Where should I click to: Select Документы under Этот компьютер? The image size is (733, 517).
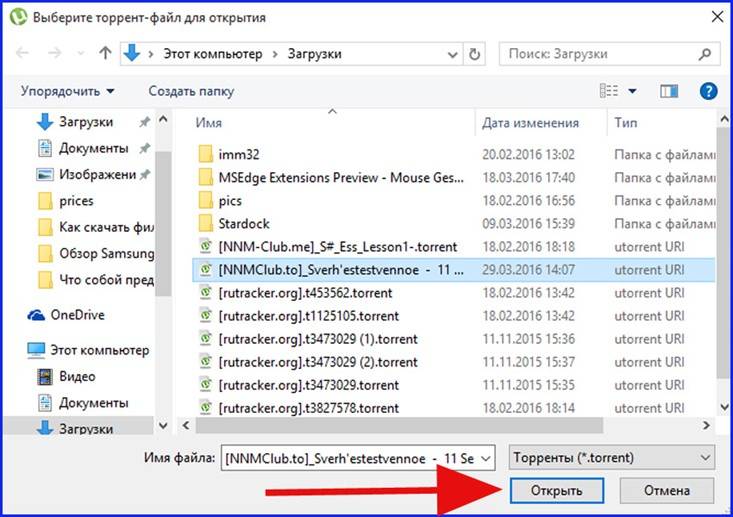click(82, 402)
